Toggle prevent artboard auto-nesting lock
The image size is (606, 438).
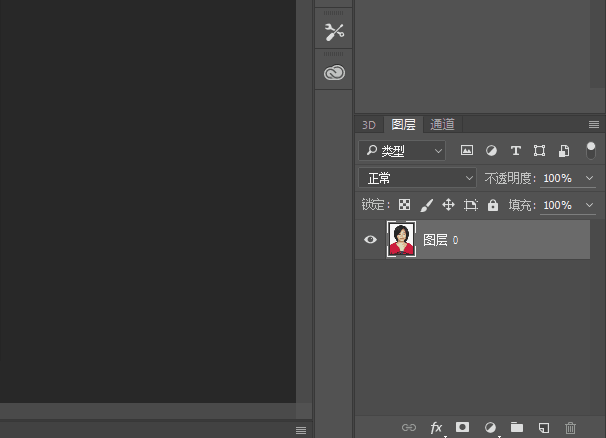pyautogui.click(x=471, y=205)
